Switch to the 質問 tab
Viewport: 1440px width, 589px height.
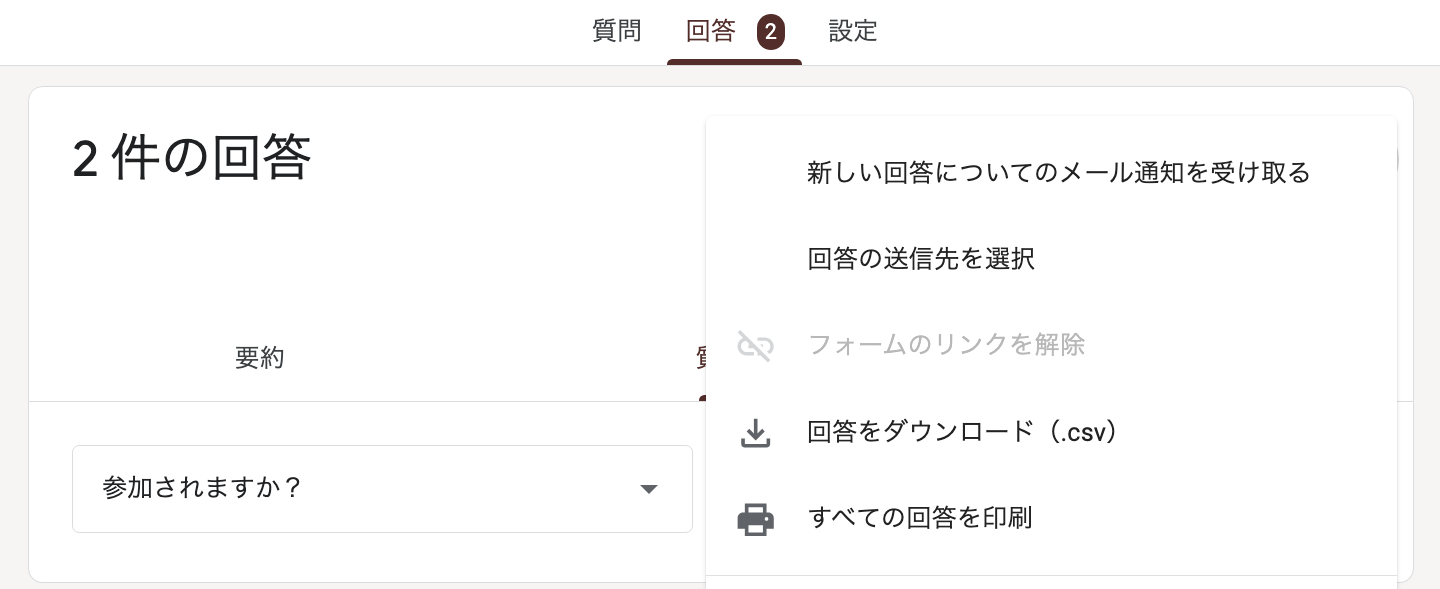coord(616,31)
